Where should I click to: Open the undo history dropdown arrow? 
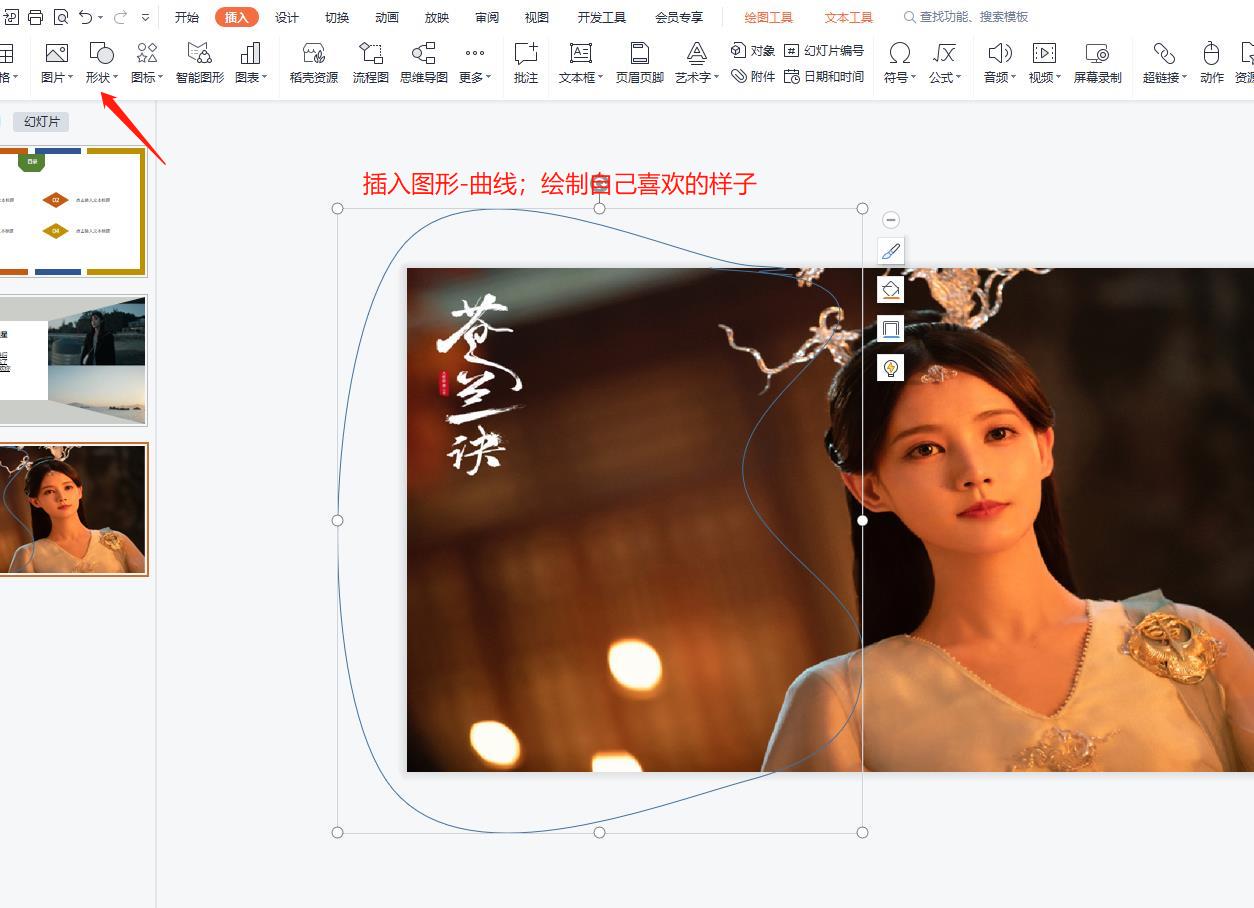tap(101, 18)
